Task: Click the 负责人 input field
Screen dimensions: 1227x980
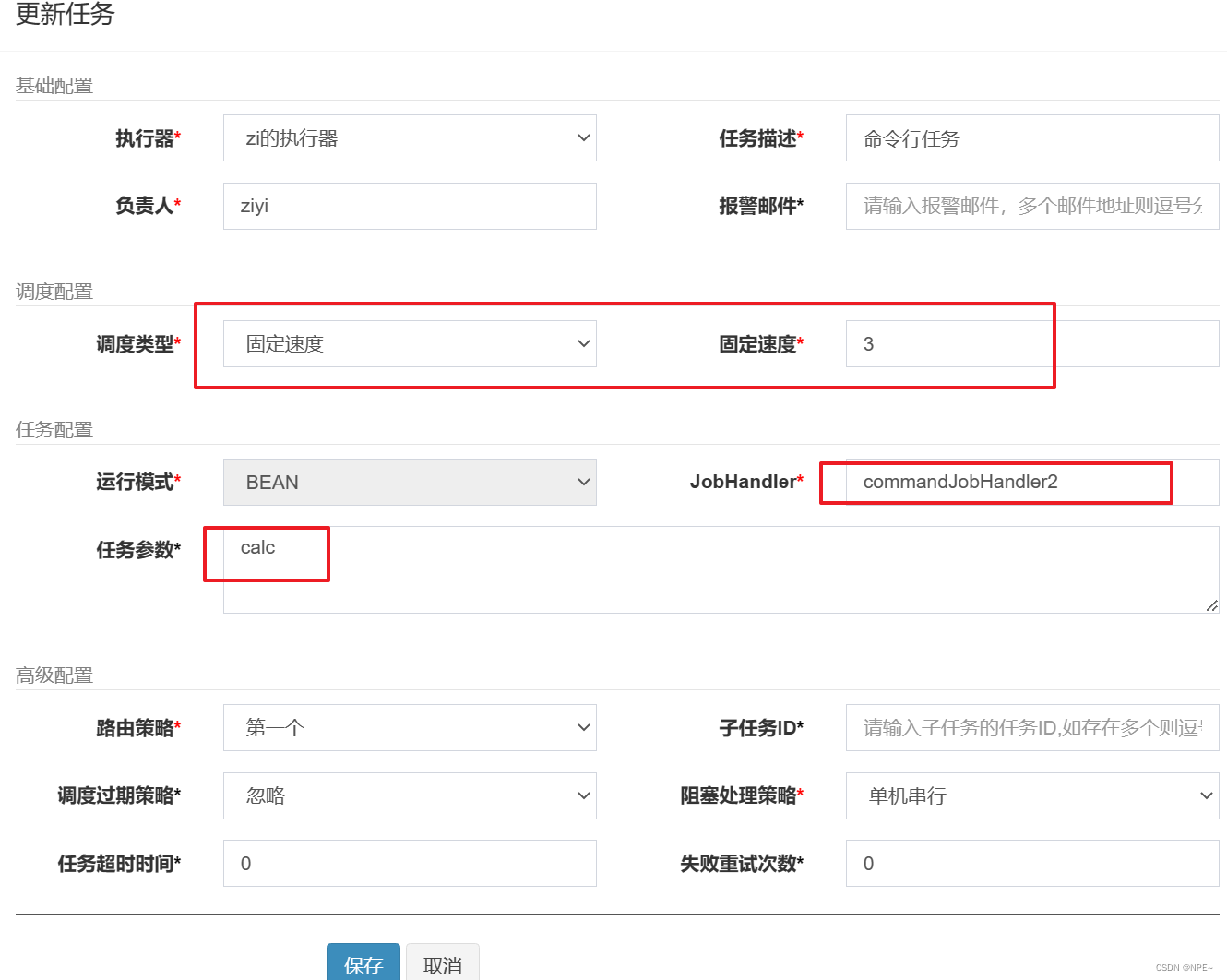Action: (410, 206)
